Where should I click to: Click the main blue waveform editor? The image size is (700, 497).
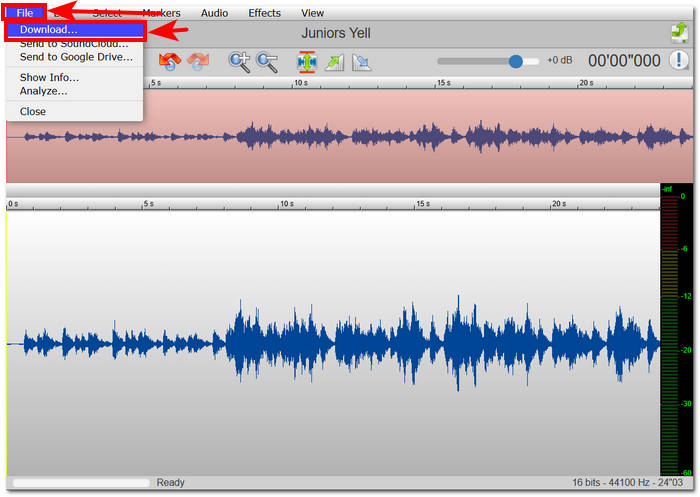(333, 343)
